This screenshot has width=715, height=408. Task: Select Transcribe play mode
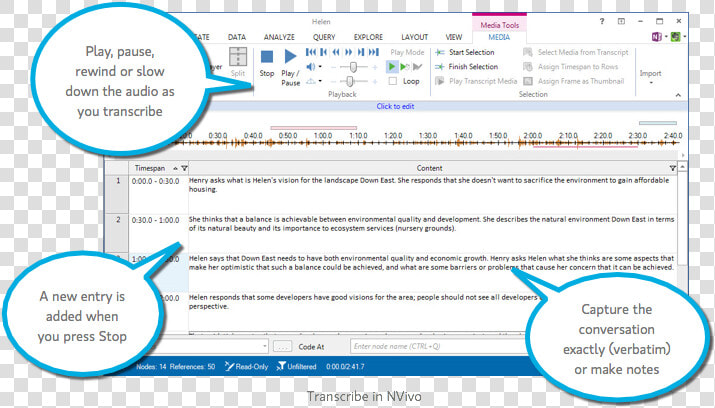pos(417,67)
